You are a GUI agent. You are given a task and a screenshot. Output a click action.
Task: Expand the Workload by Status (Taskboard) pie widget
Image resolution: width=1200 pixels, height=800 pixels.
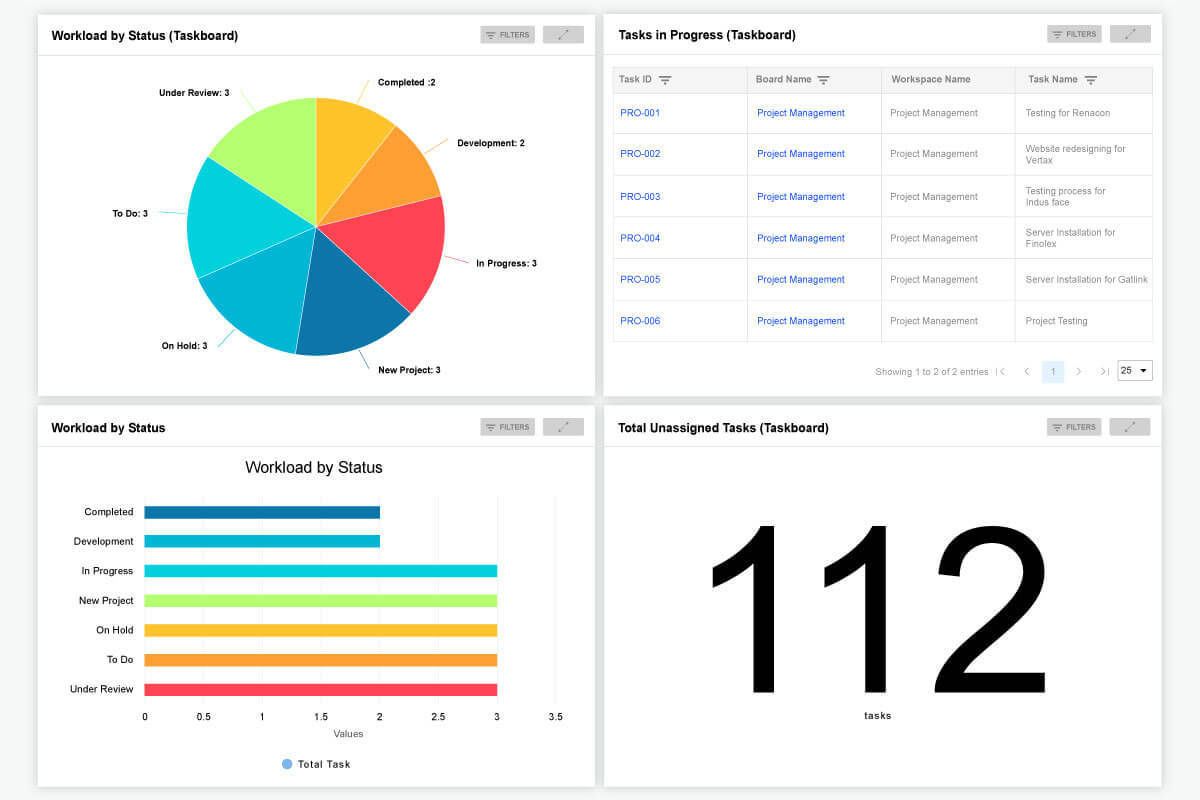[563, 33]
